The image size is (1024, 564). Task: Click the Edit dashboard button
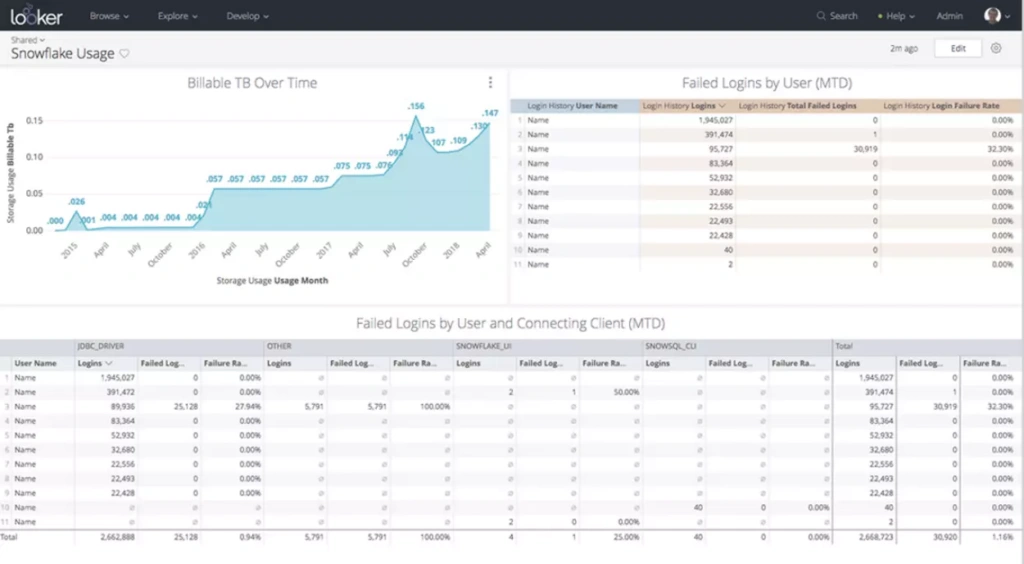point(958,48)
